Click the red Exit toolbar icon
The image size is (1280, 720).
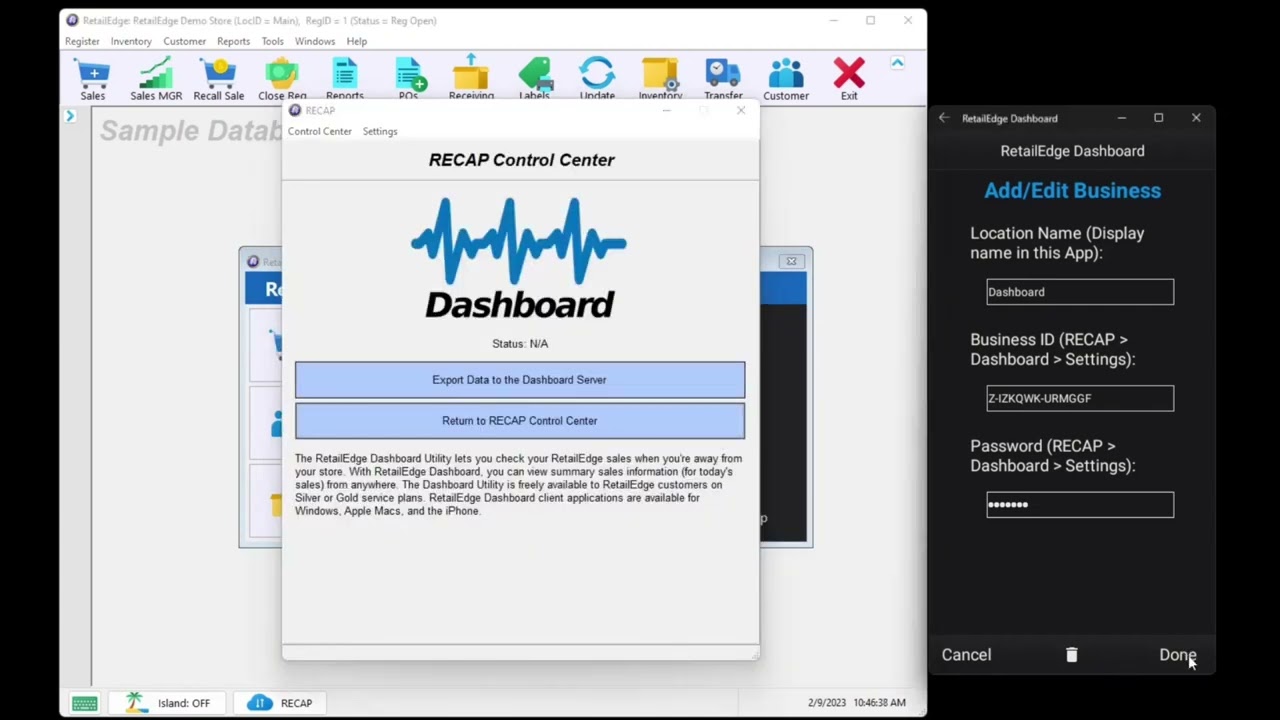(849, 80)
